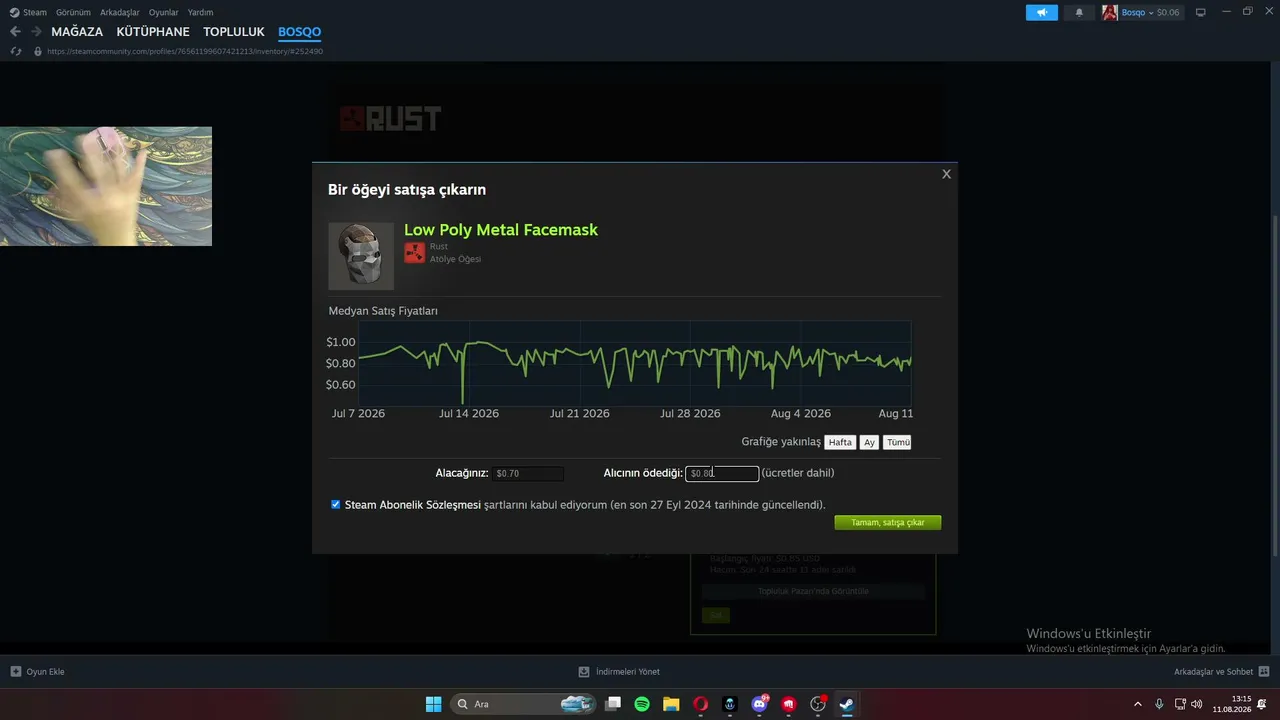Click the Low Poly Metal Facemask thumbnail
Screen dimensions: 1280x720
(x=361, y=256)
